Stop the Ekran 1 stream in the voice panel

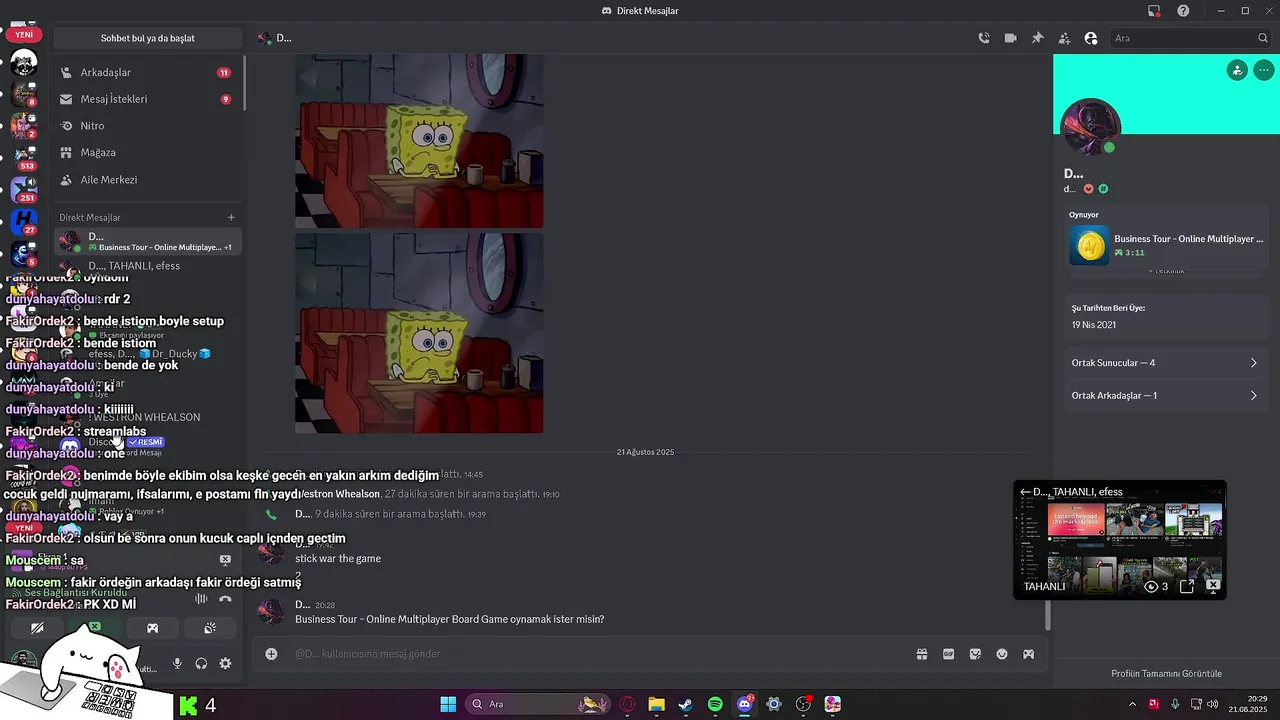point(225,560)
